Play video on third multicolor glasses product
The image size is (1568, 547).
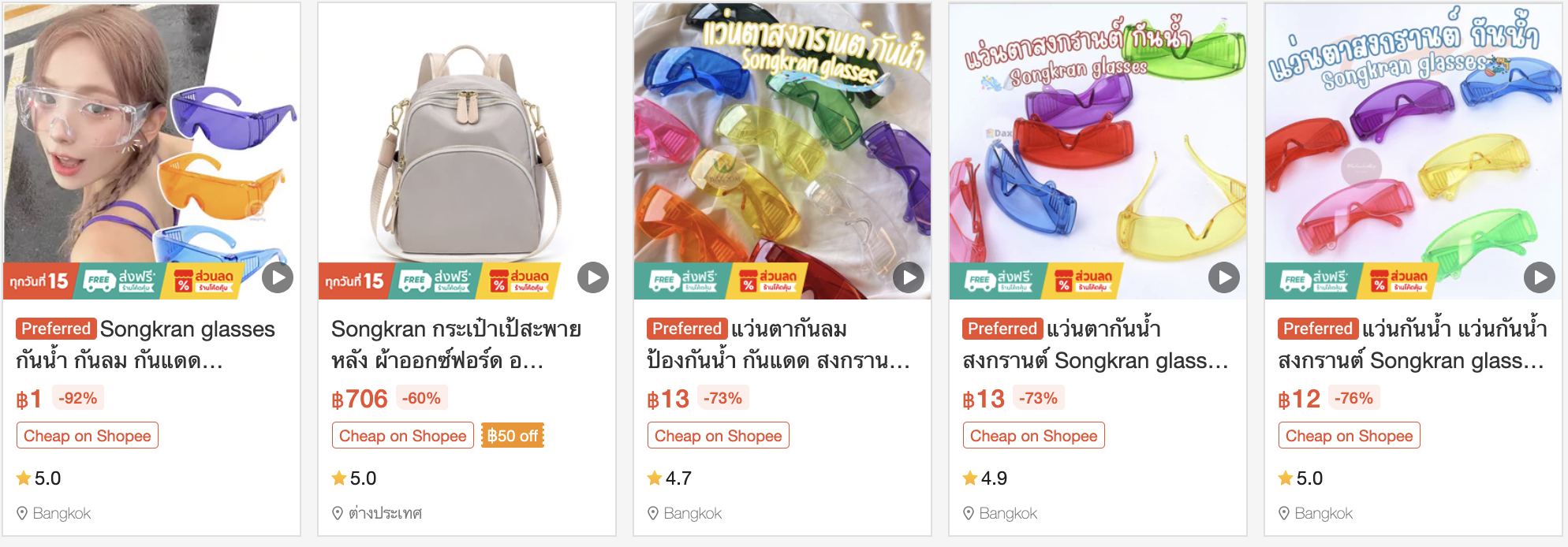909,277
